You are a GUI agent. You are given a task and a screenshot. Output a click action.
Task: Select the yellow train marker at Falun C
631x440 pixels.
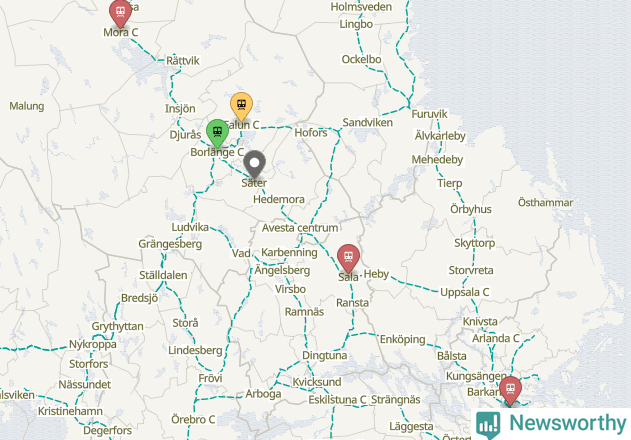pos(241,106)
